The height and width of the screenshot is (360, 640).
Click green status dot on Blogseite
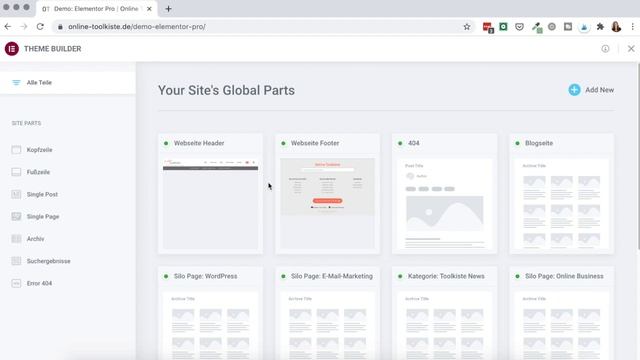518,143
